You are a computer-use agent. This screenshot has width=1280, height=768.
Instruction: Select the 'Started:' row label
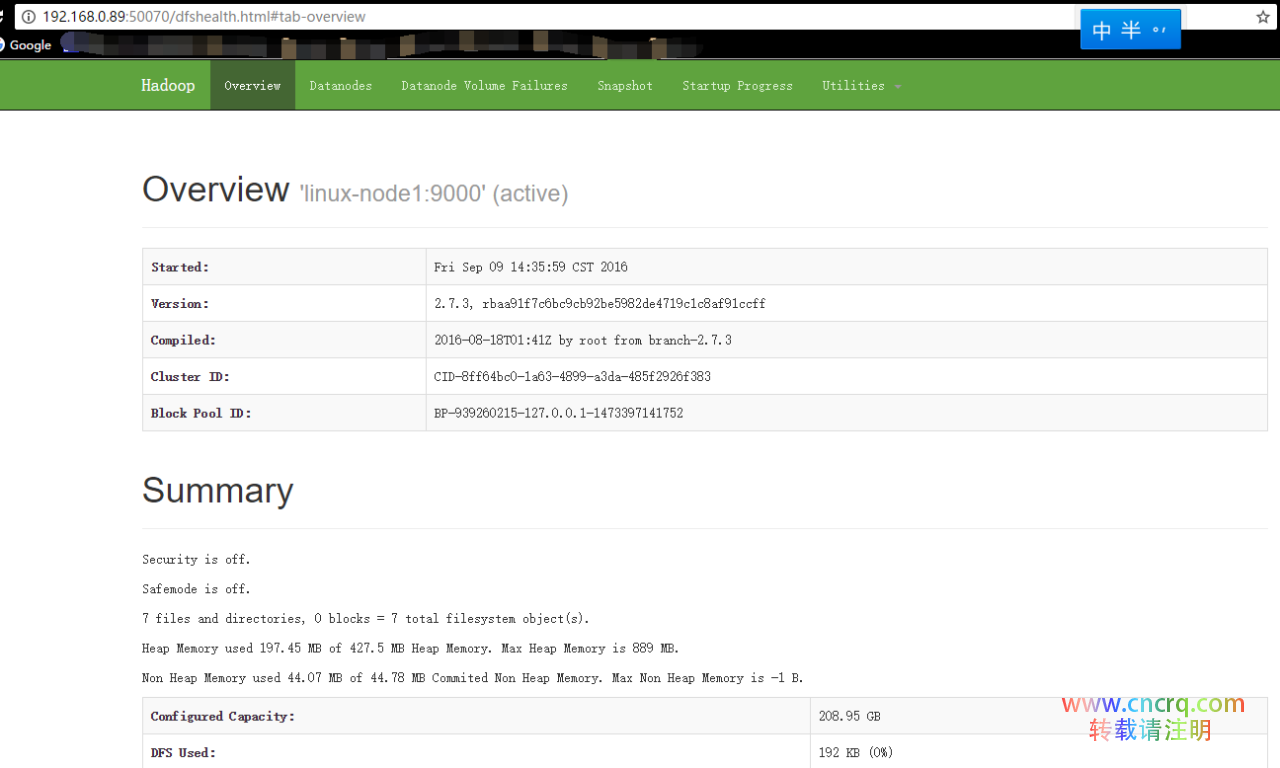(x=180, y=267)
